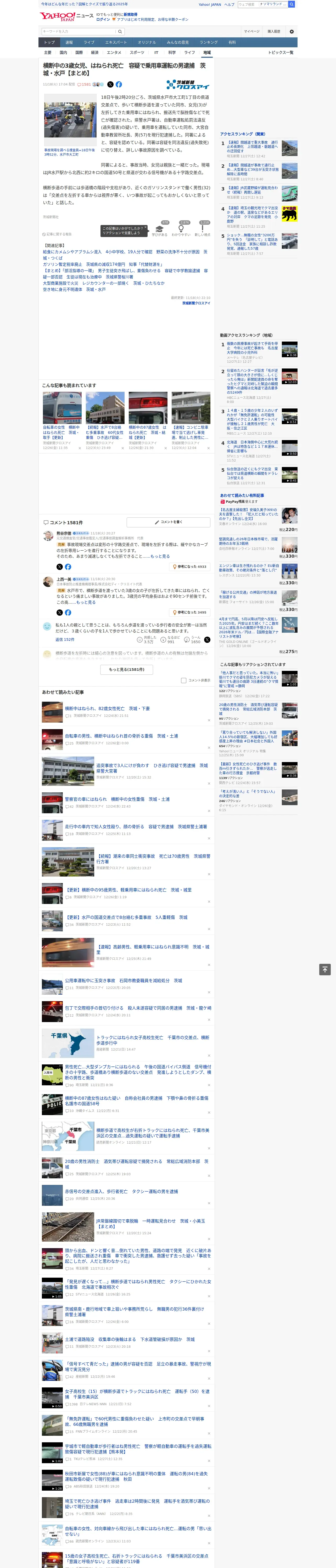Select the 速報 tab
336x1568 pixels.
pos(69,42)
